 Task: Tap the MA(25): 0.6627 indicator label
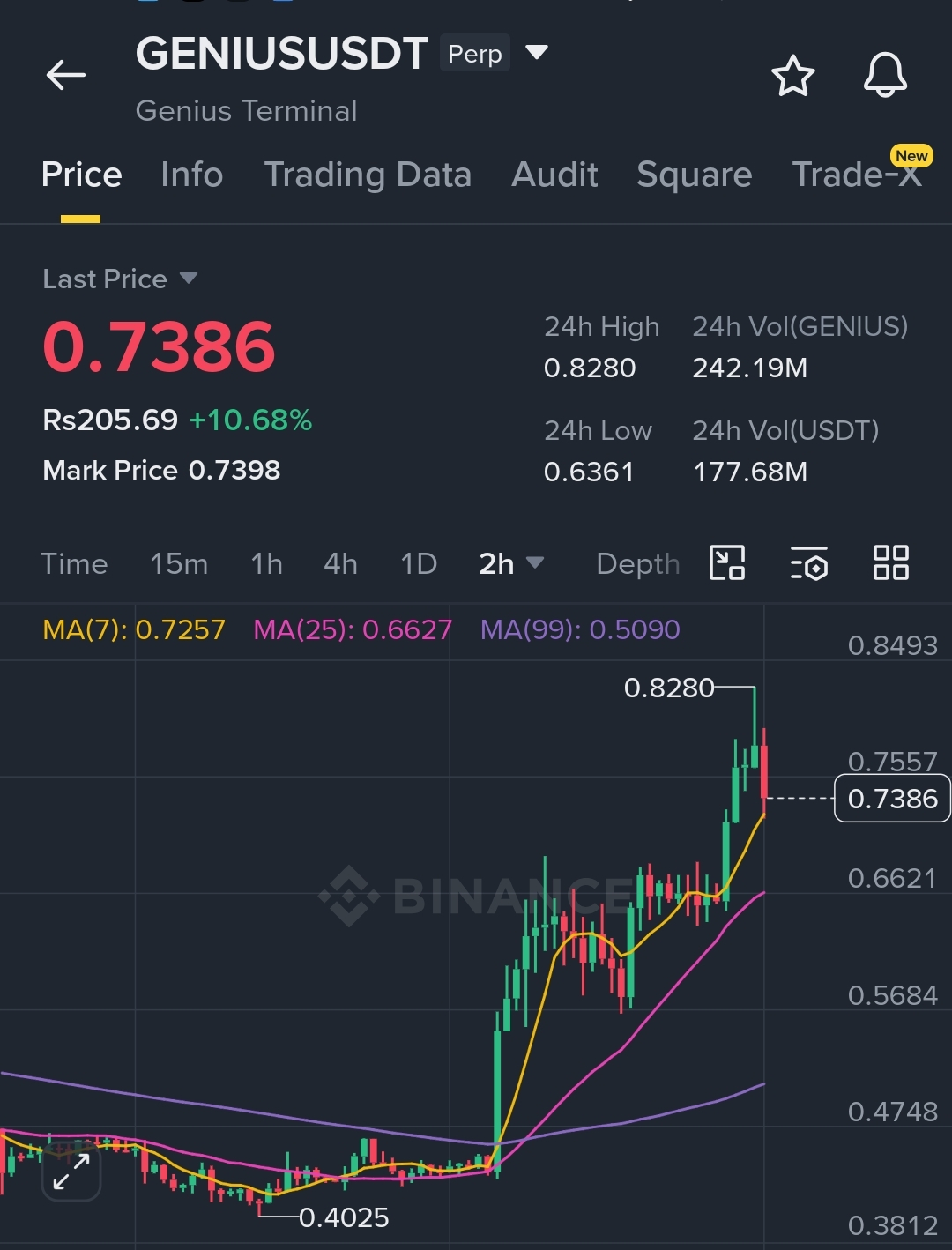click(x=353, y=629)
